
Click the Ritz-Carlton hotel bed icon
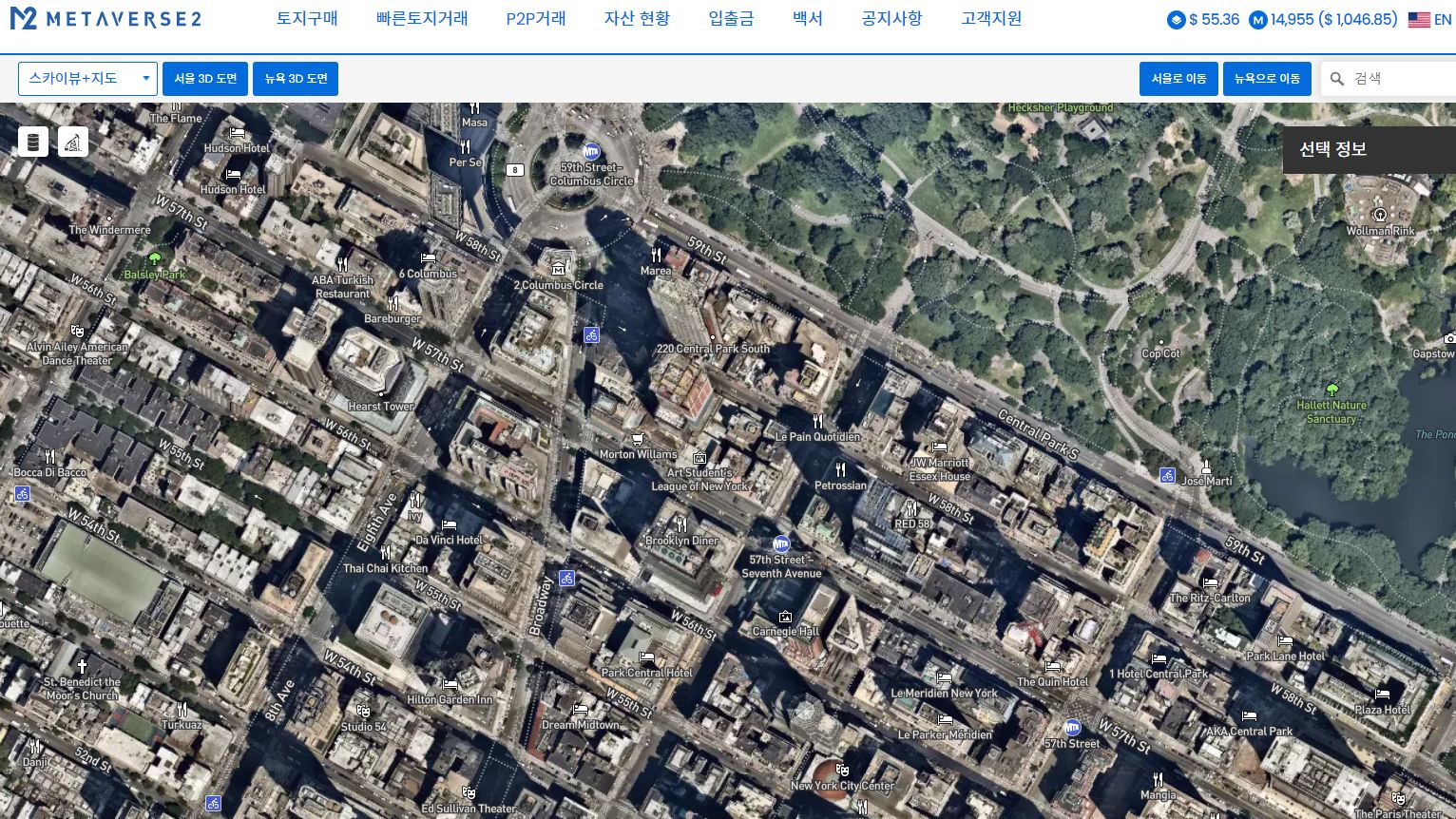click(1210, 583)
